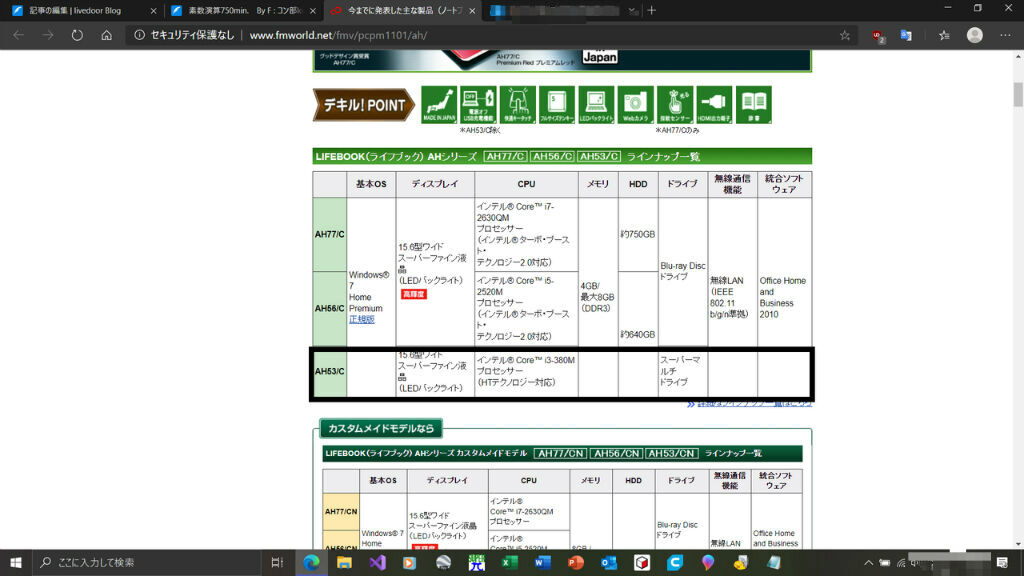Select the HDMI output terminal feature icon
1024x576 pixels.
pyautogui.click(x=714, y=104)
